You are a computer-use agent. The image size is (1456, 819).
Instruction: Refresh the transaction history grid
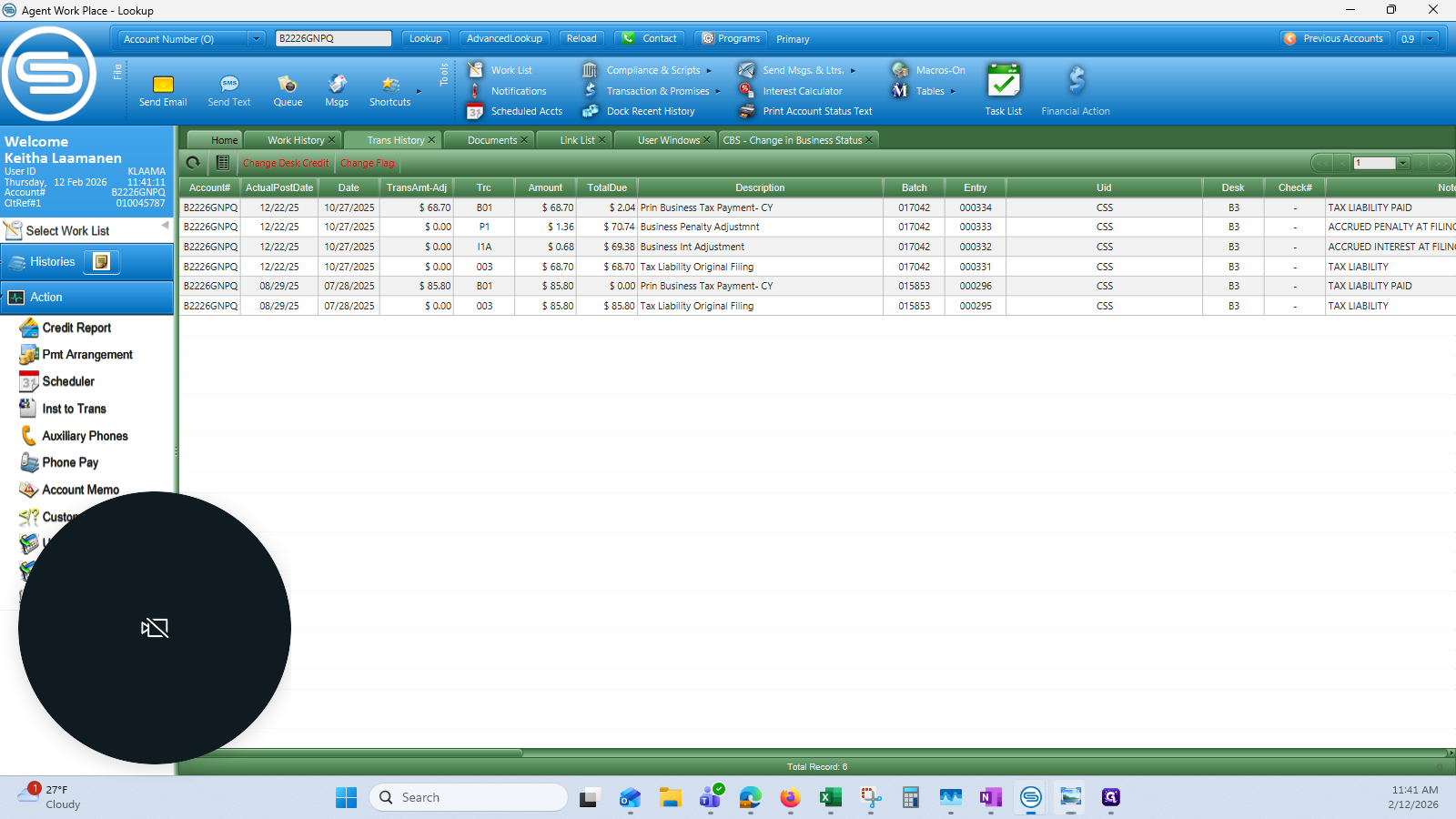(193, 163)
